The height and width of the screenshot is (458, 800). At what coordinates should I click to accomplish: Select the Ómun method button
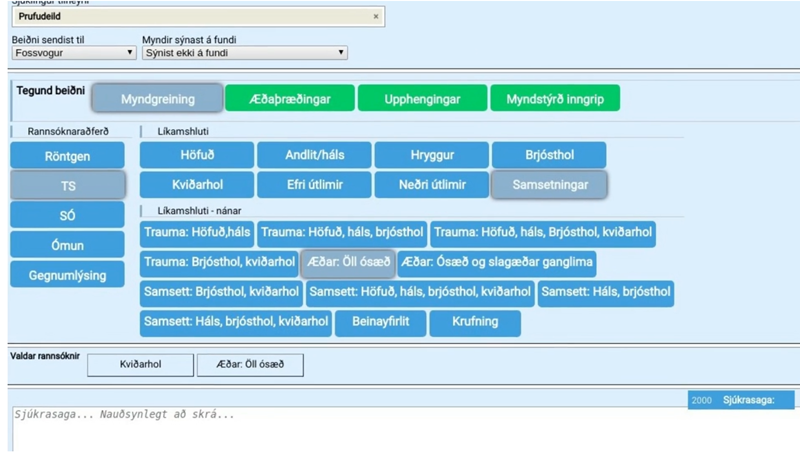click(x=67, y=245)
